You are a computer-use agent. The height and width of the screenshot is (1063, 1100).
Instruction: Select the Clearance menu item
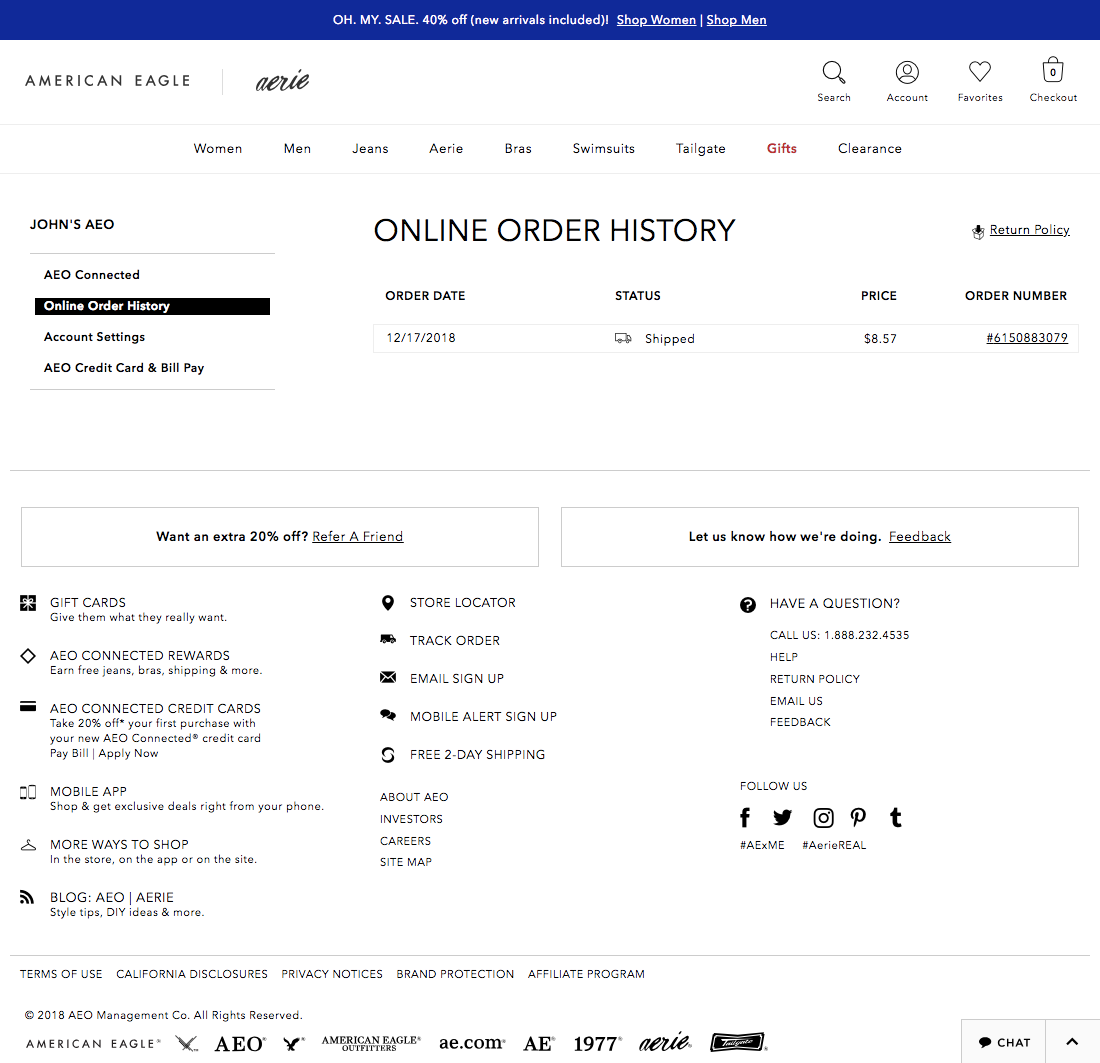click(869, 148)
